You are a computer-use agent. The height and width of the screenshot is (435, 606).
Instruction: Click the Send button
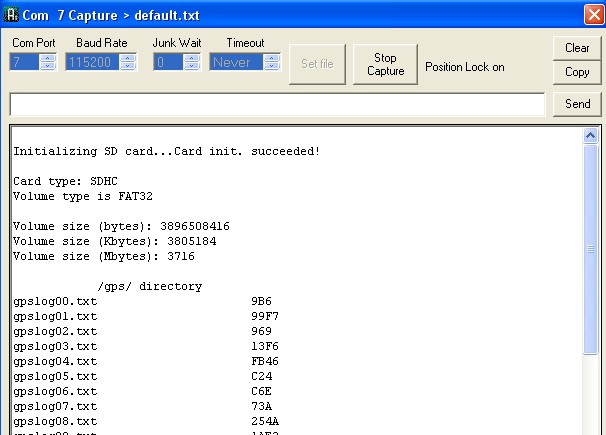click(x=577, y=104)
